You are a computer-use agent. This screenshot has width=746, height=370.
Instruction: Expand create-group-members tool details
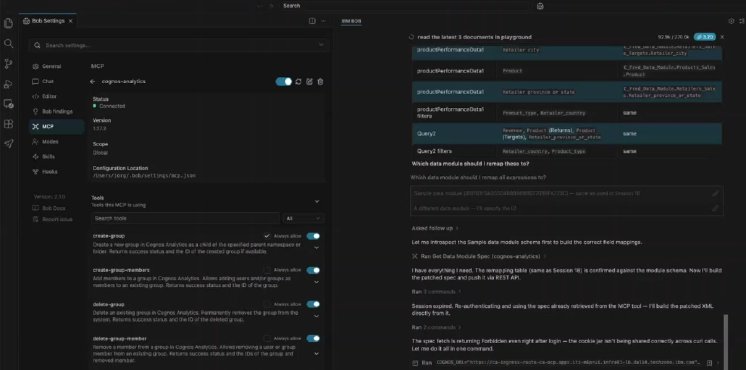tap(316, 282)
